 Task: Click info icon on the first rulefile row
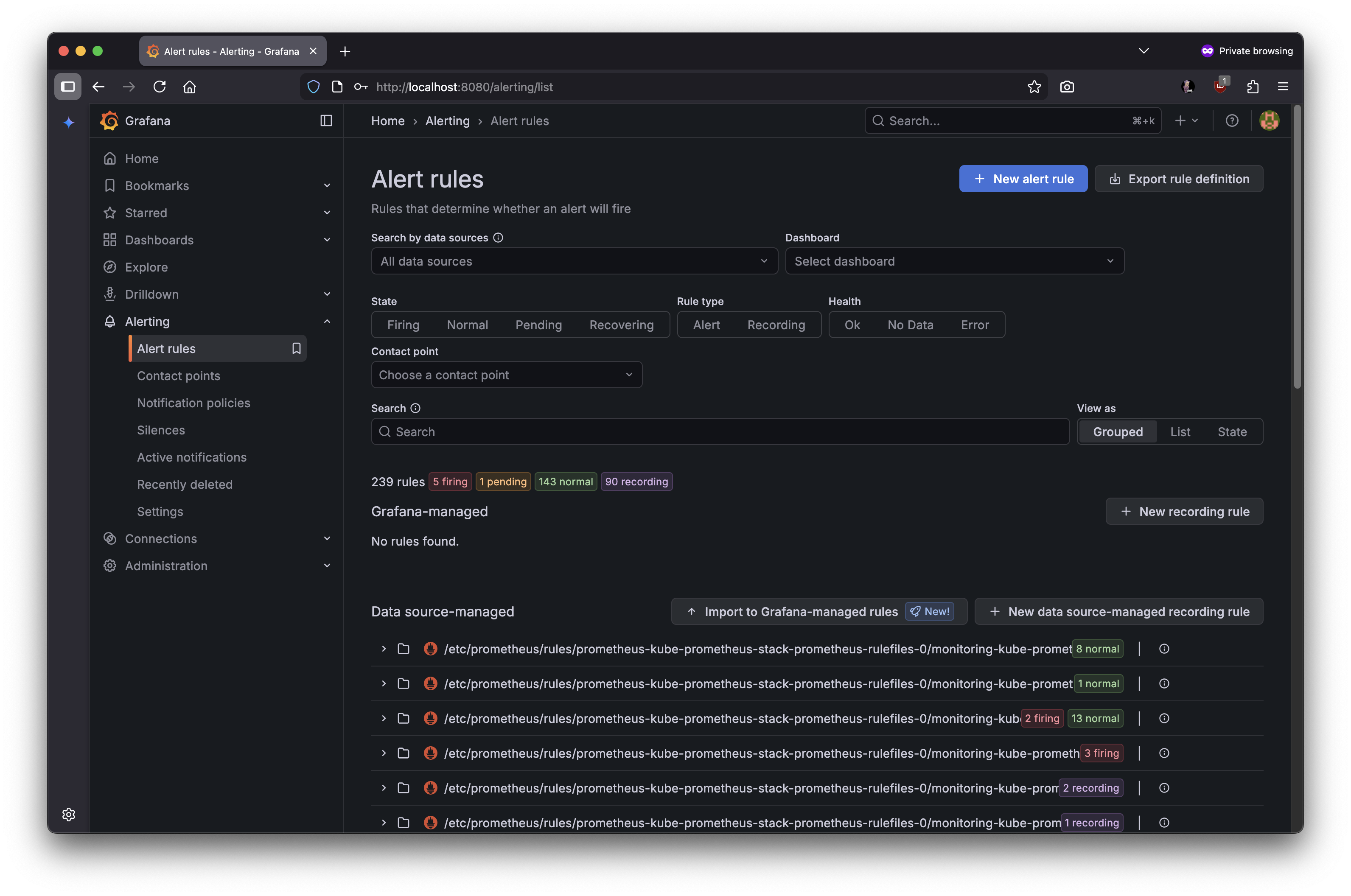point(1163,649)
